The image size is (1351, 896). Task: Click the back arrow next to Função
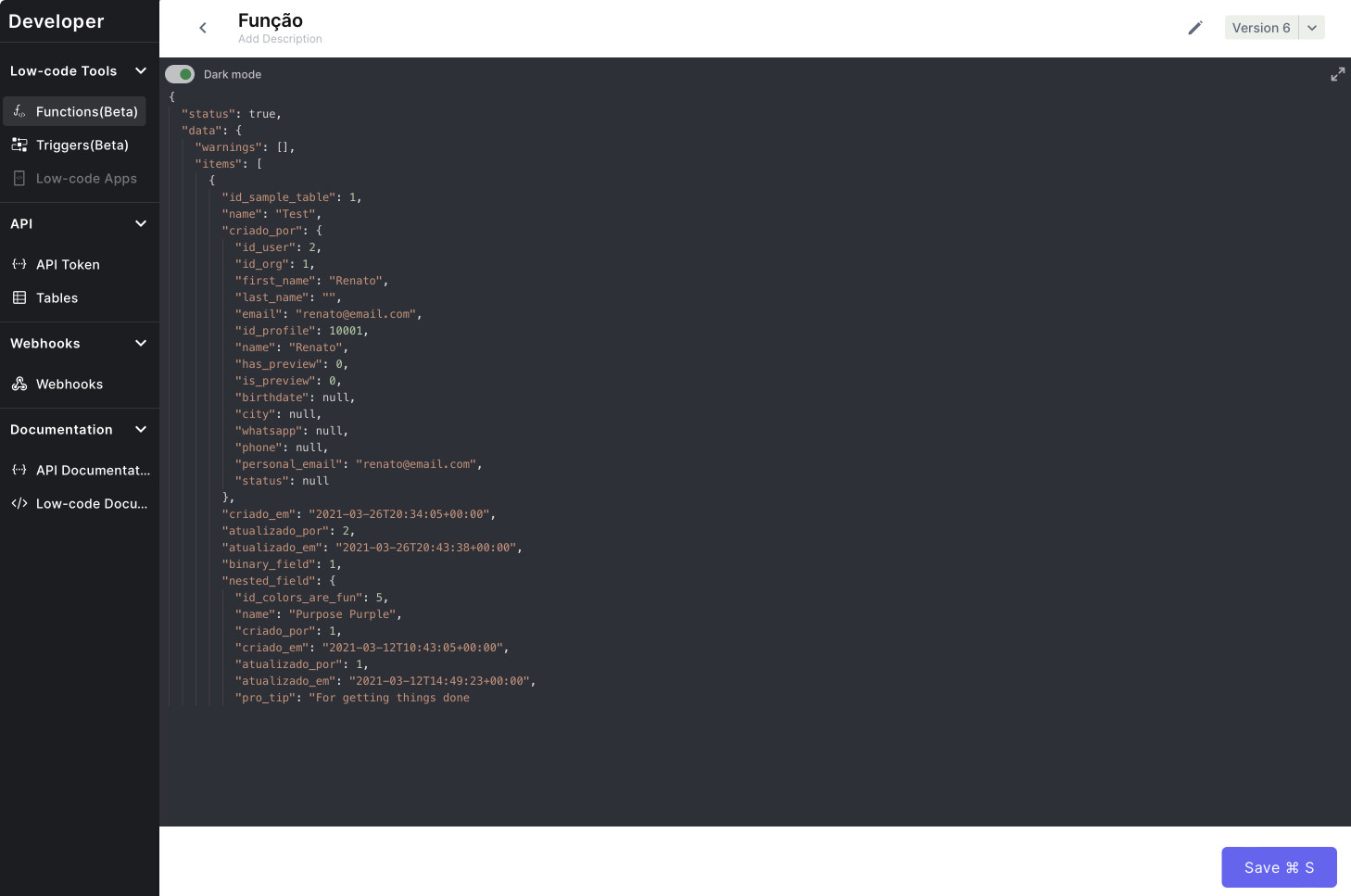[x=203, y=28]
